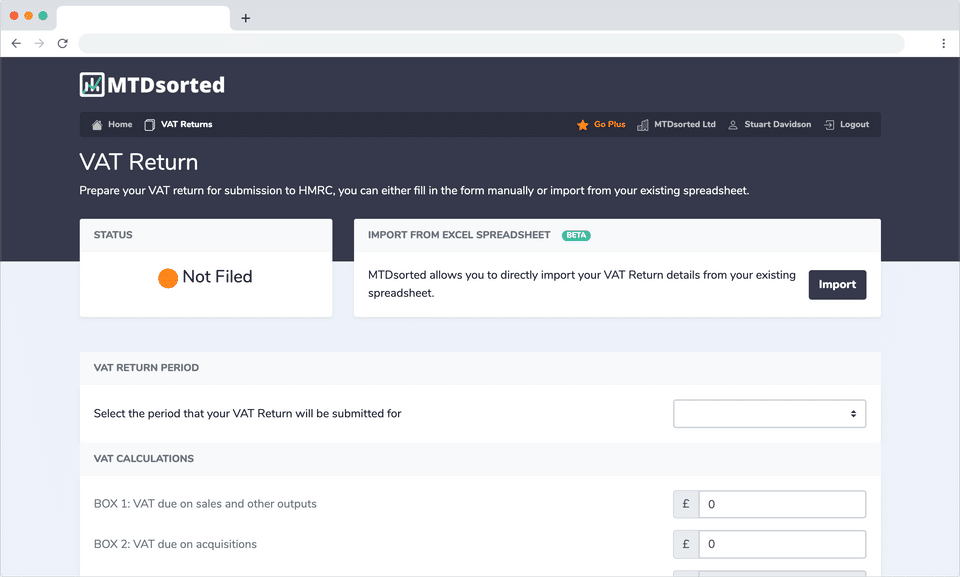Go back using the browser back arrow
The image size is (960, 577).
pos(16,44)
